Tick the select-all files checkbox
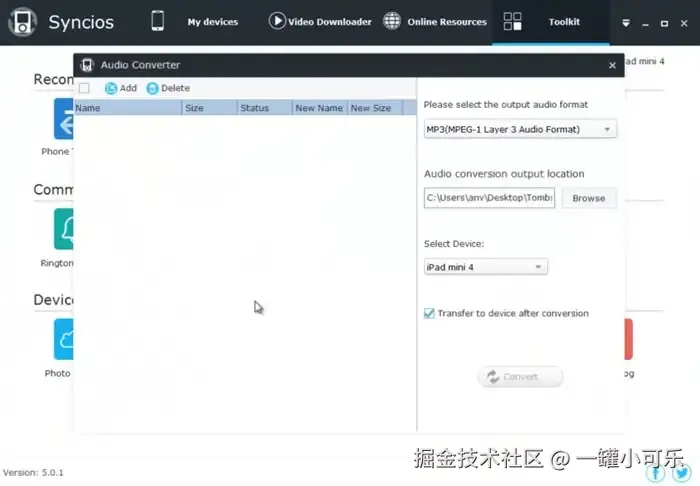Viewport: 700px width, 486px height. [x=84, y=88]
